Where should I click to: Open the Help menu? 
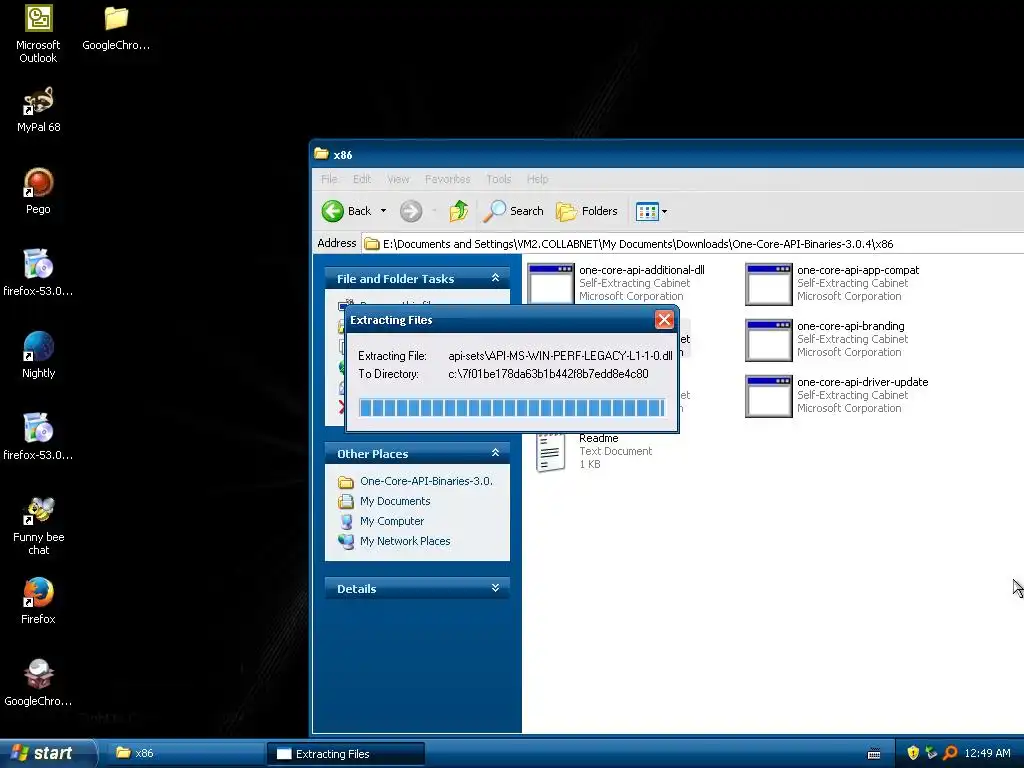(537, 179)
